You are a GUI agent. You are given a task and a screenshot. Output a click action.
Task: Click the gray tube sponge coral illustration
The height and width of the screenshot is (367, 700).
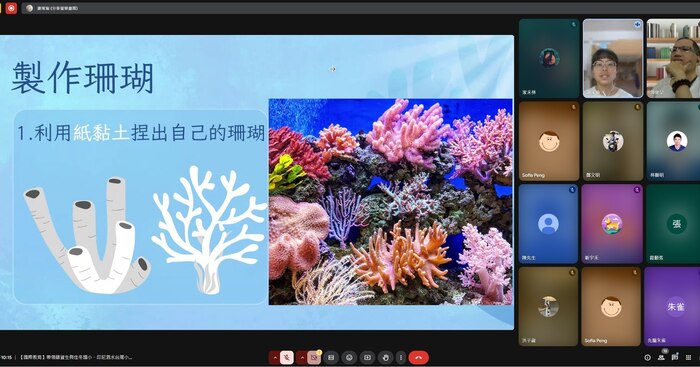coord(87,235)
